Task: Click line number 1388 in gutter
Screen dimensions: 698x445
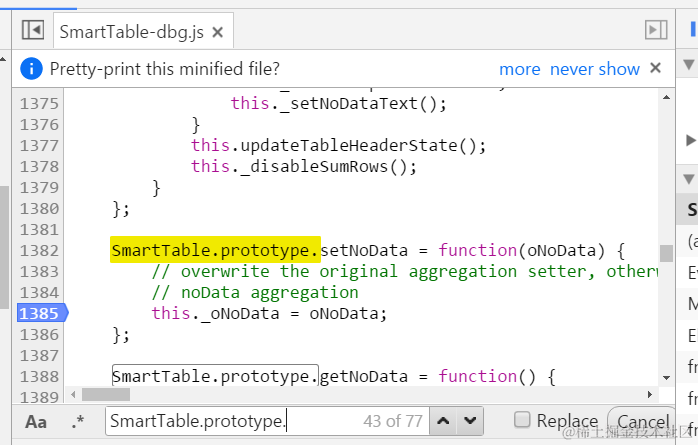Action: point(39,376)
